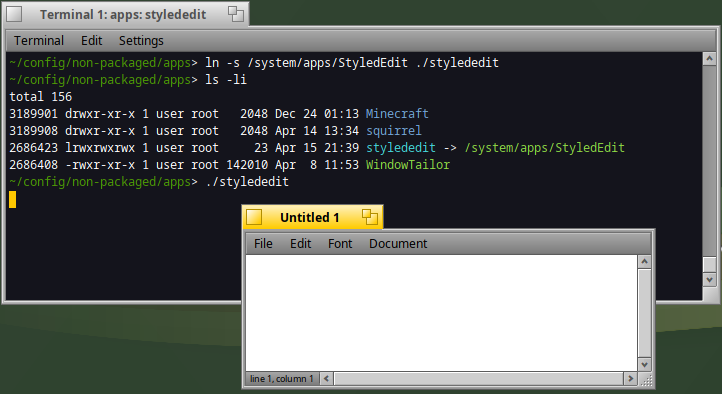Image resolution: width=722 pixels, height=394 pixels.
Task: Open the Terminal window's Edit menu
Action: (91, 41)
